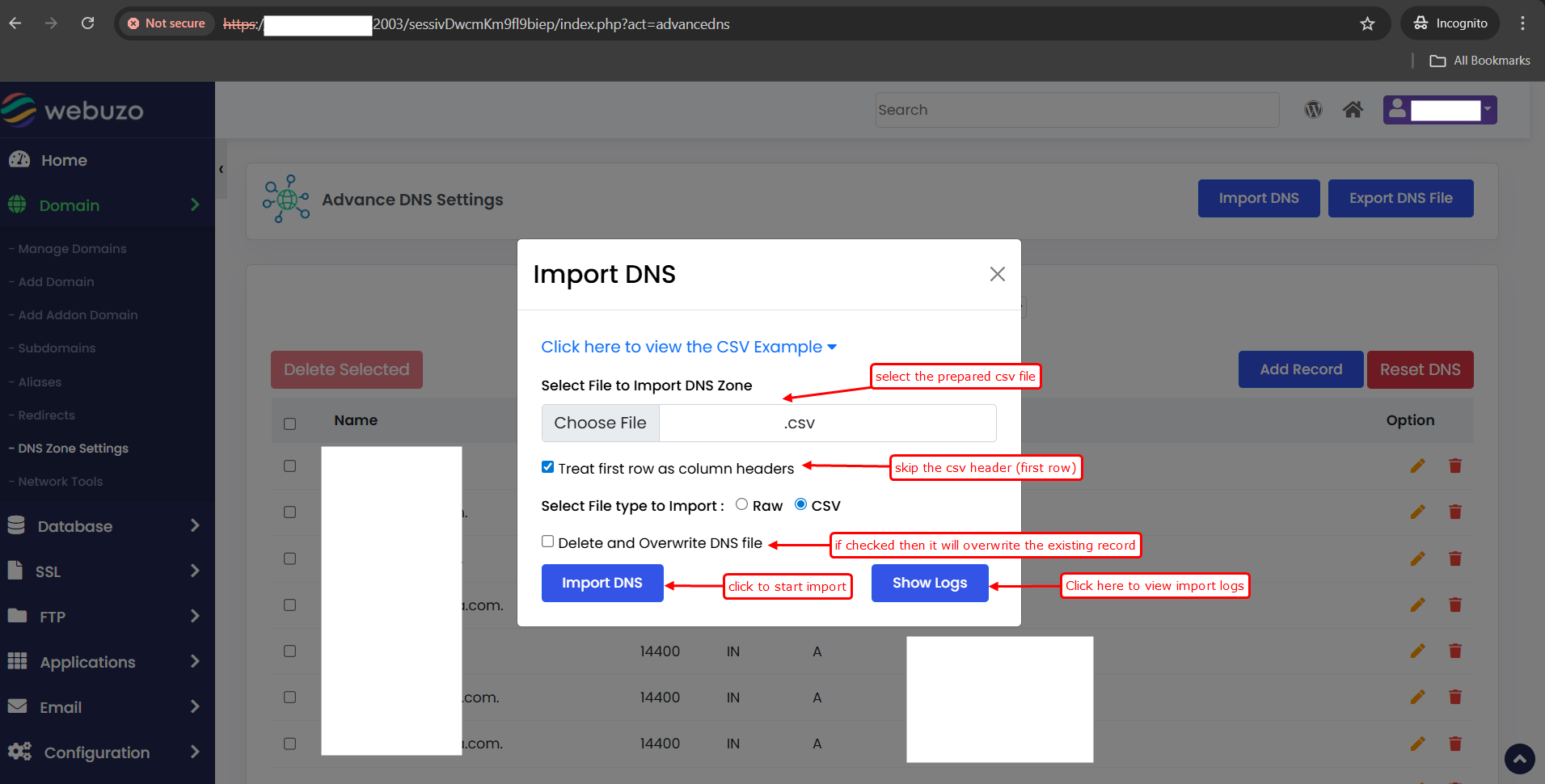Toggle the select-all records checkbox in header
Image resolution: width=1545 pixels, height=784 pixels.
pyautogui.click(x=290, y=424)
